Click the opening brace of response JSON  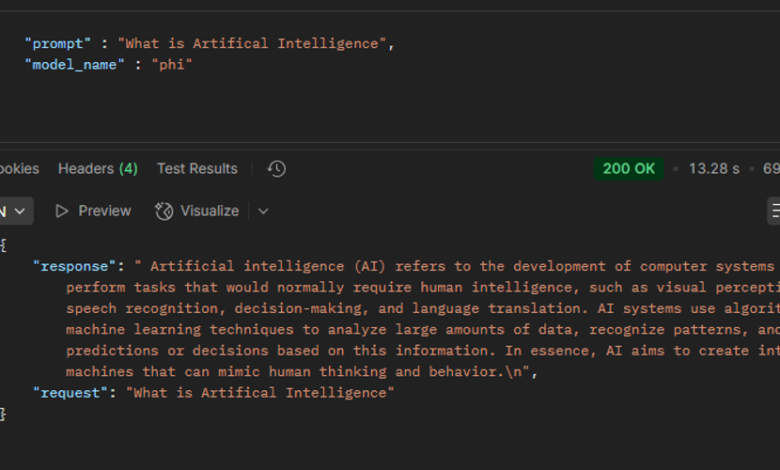pos(3,245)
